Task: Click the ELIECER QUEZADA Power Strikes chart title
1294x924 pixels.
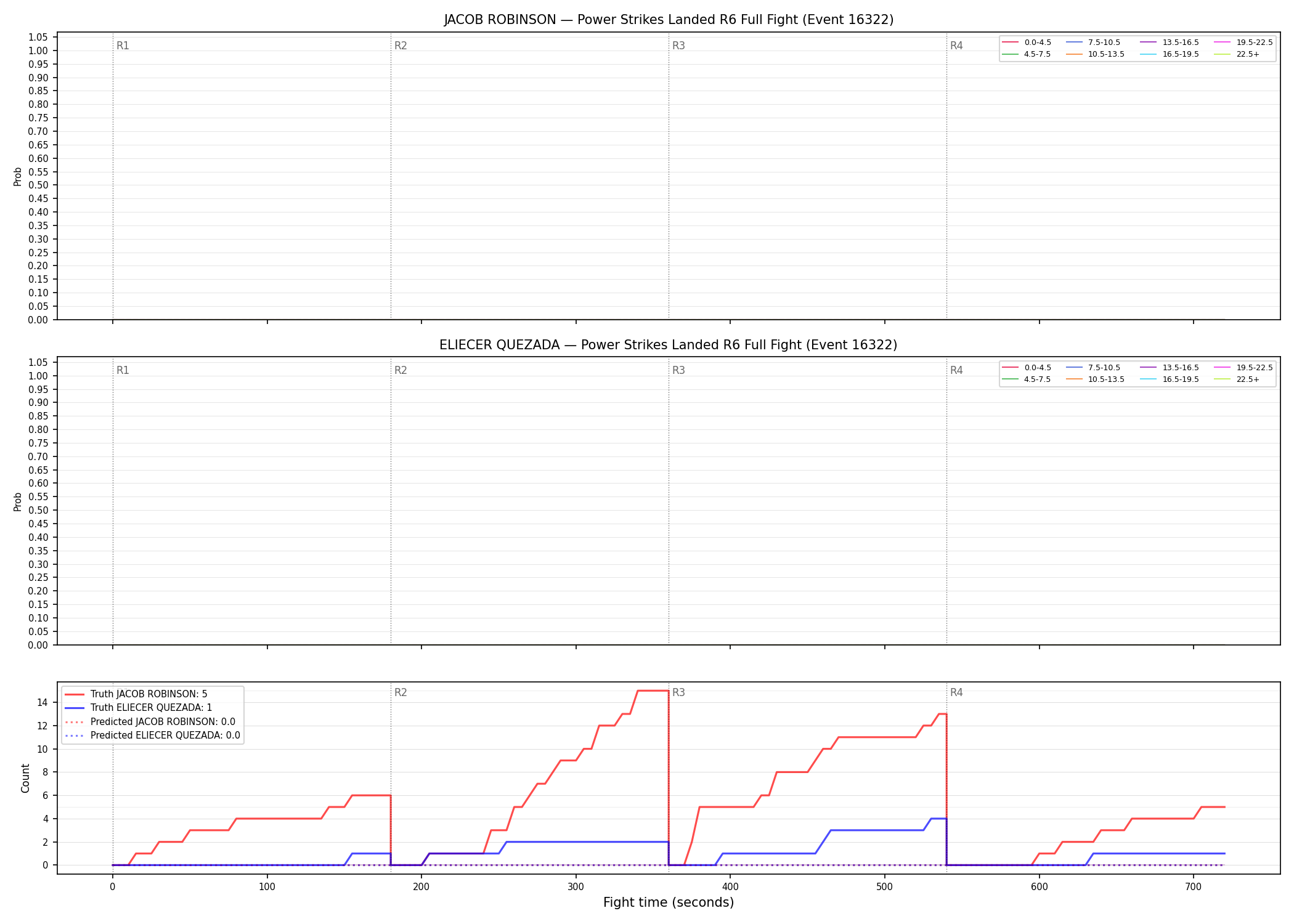Action: (669, 345)
